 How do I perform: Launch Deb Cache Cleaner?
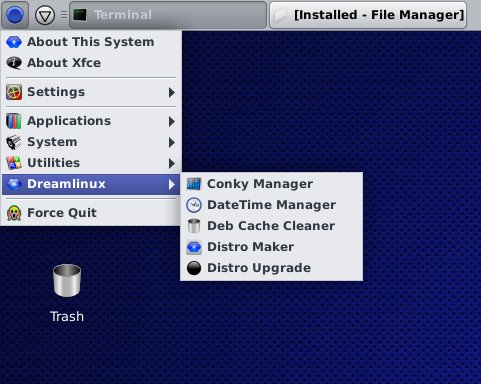(271, 226)
